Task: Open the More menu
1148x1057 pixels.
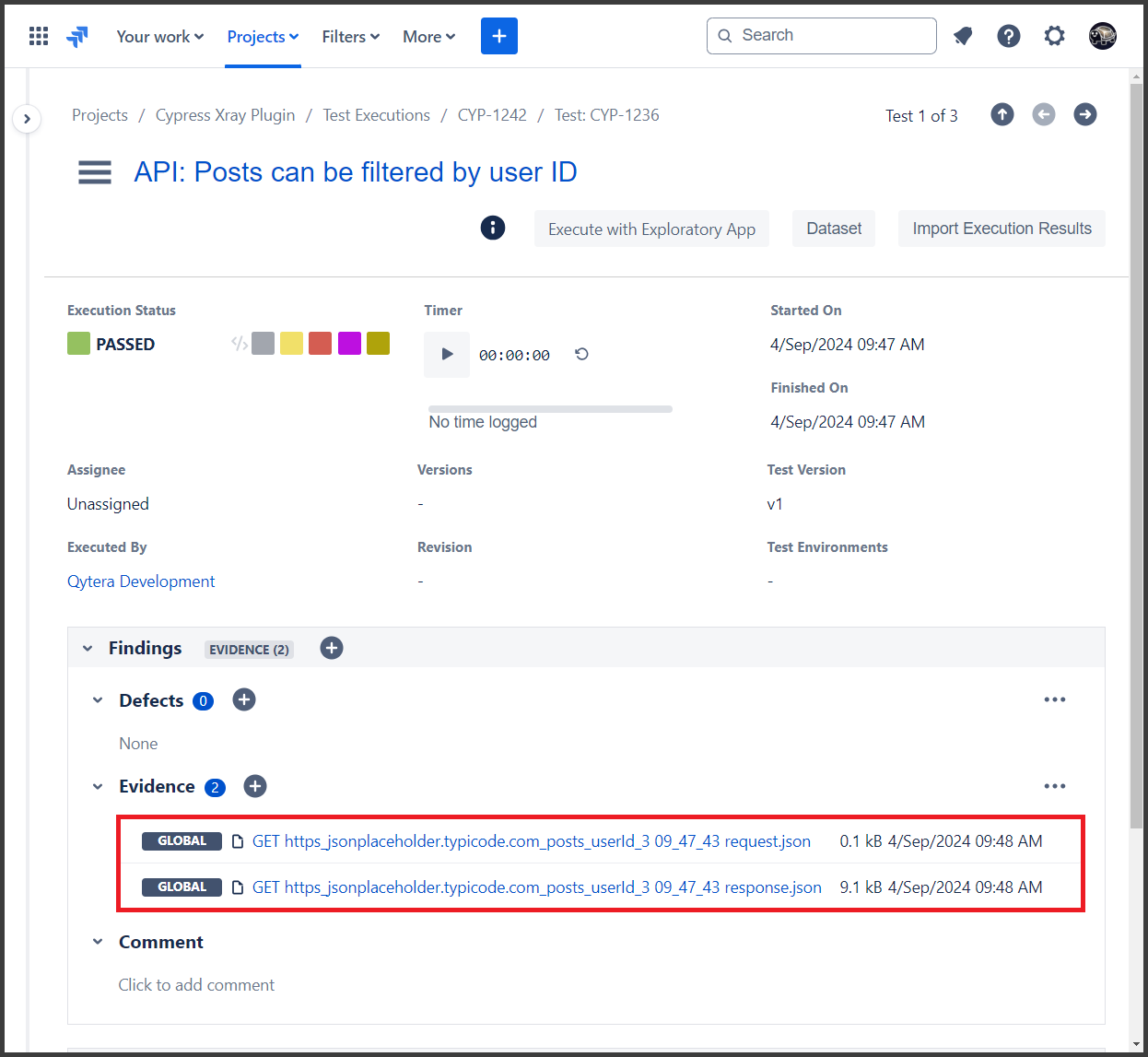Action: tap(428, 37)
